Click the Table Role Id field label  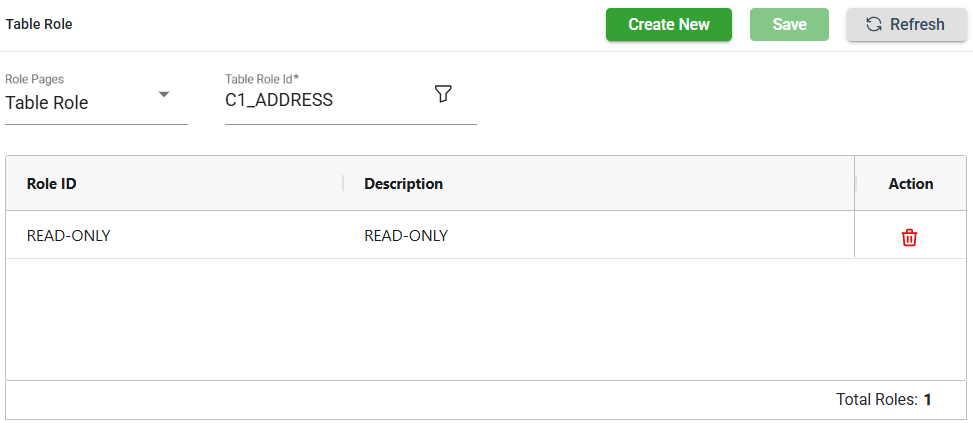click(262, 78)
